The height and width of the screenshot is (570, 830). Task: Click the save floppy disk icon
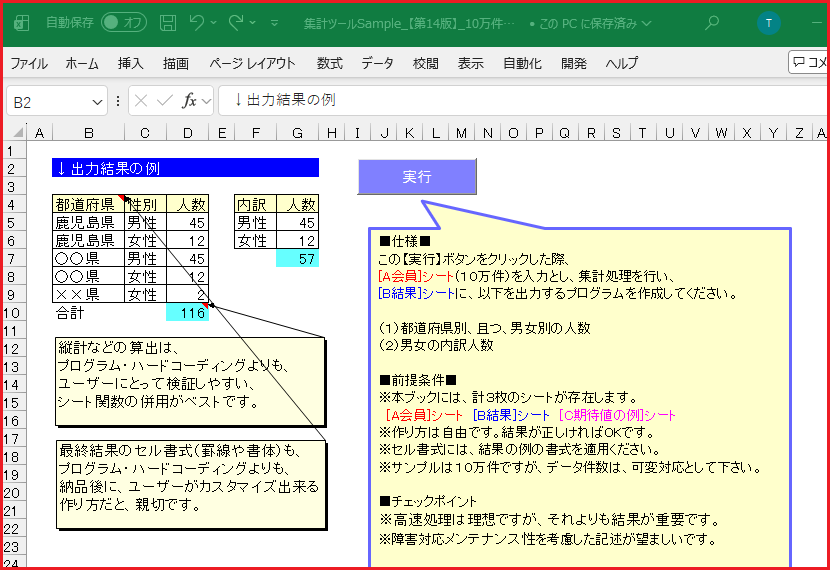point(168,23)
